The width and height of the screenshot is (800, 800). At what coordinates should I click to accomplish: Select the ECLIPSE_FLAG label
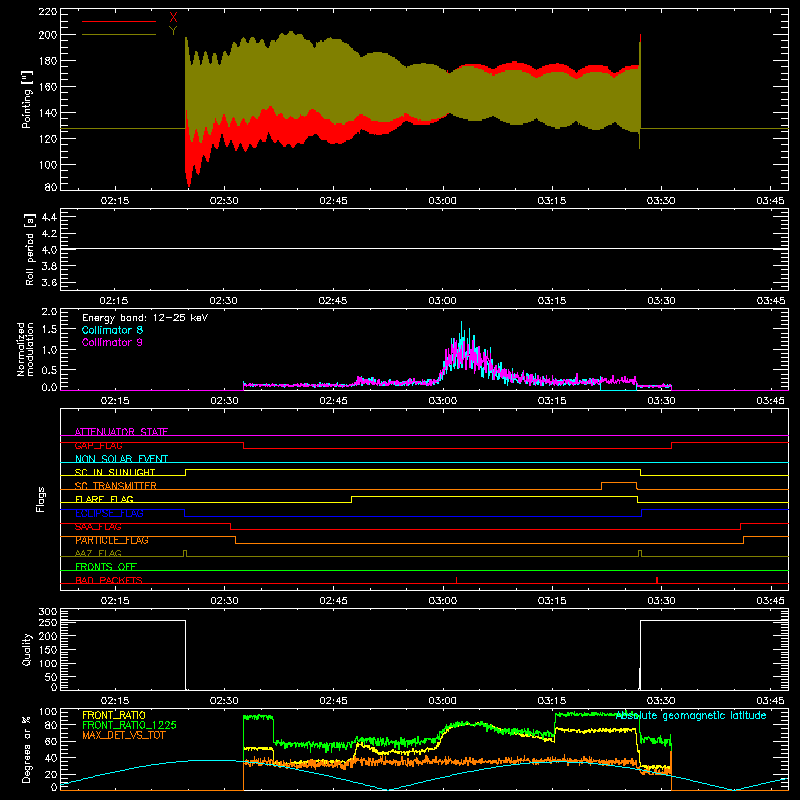click(x=109, y=513)
